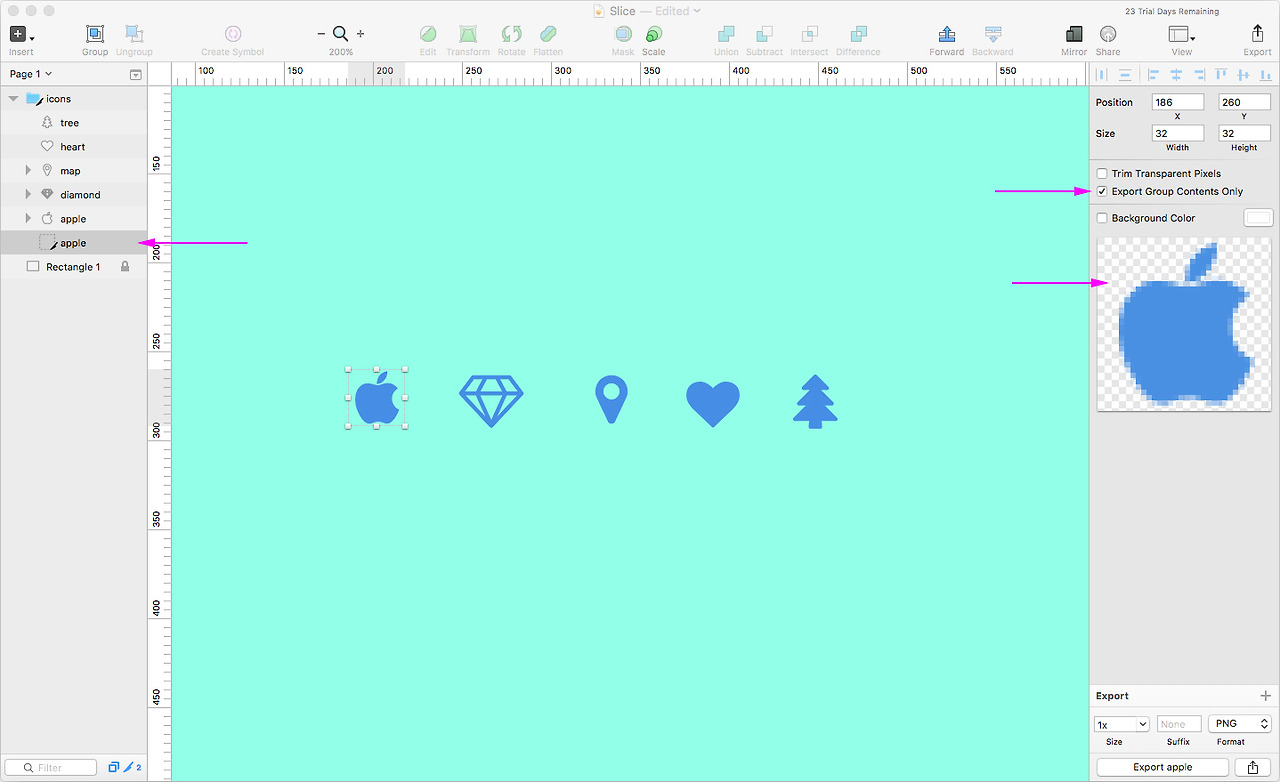Click the share icon beside Export apple
The height and width of the screenshot is (782, 1280).
pyautogui.click(x=1254, y=767)
